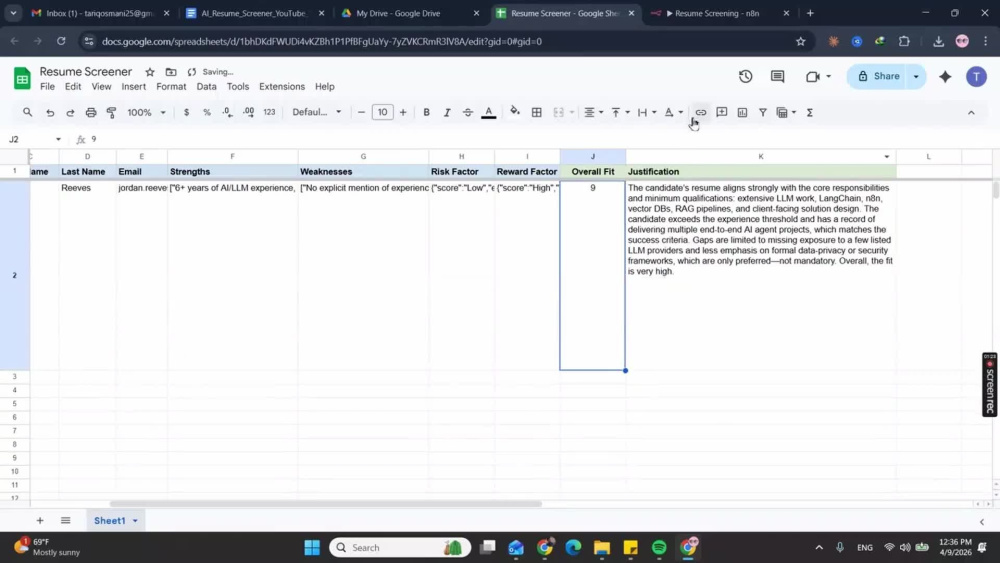
Task: Open the 123 more formats menu
Action: pyautogui.click(x=269, y=112)
